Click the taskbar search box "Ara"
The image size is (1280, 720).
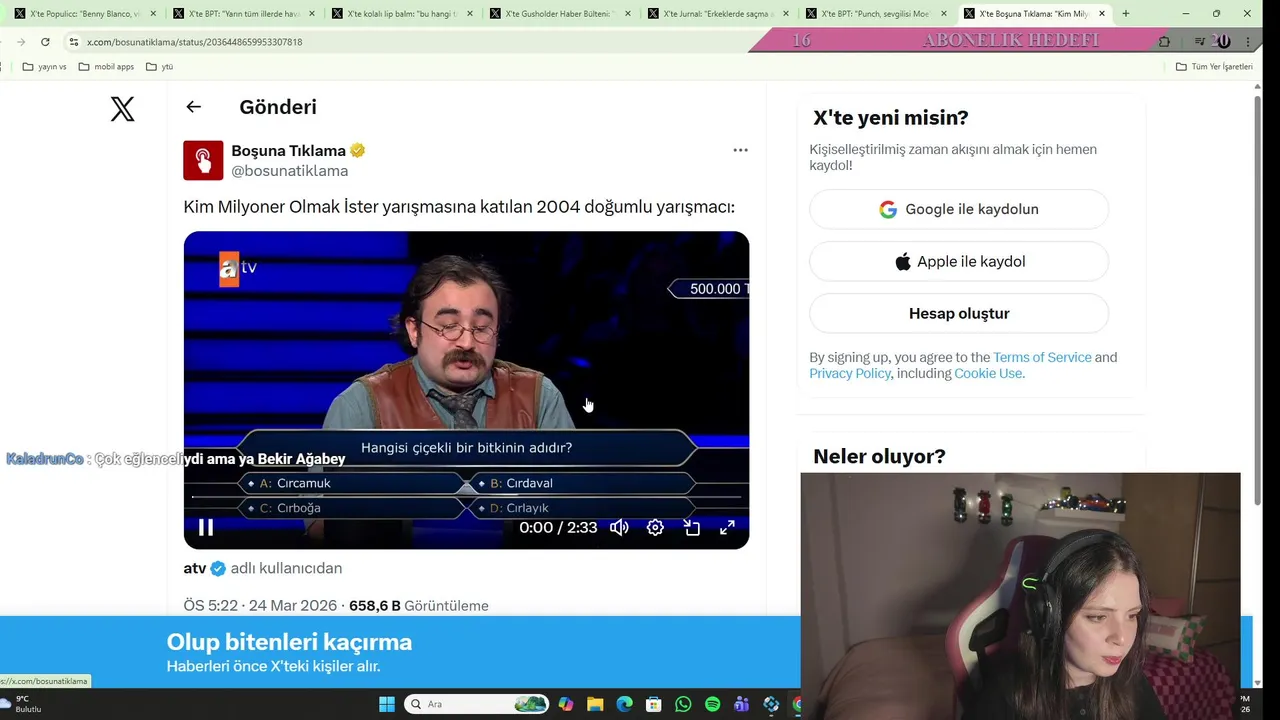point(477,704)
